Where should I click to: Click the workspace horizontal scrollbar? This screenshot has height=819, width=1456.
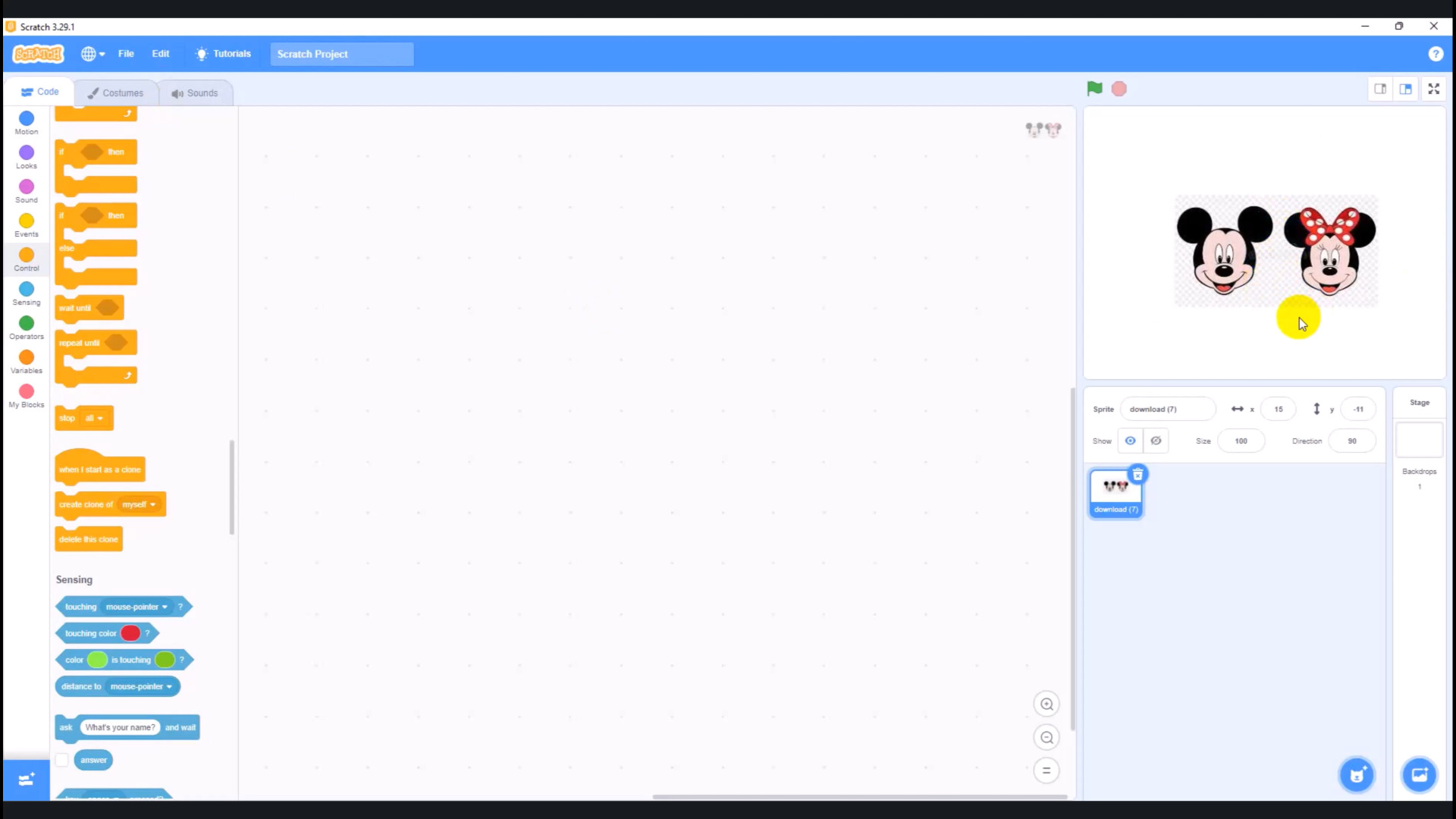pyautogui.click(x=859, y=797)
